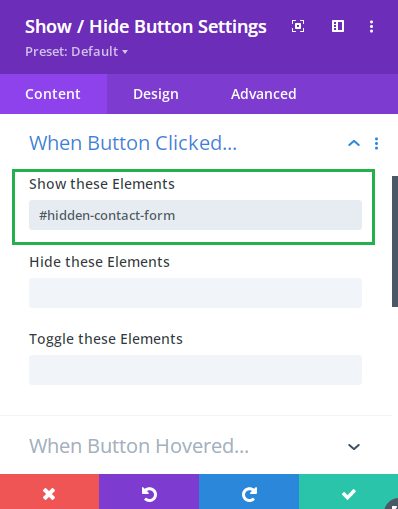Click the When Button Clicked heading
Viewport: 398px width, 509px height.
click(133, 143)
